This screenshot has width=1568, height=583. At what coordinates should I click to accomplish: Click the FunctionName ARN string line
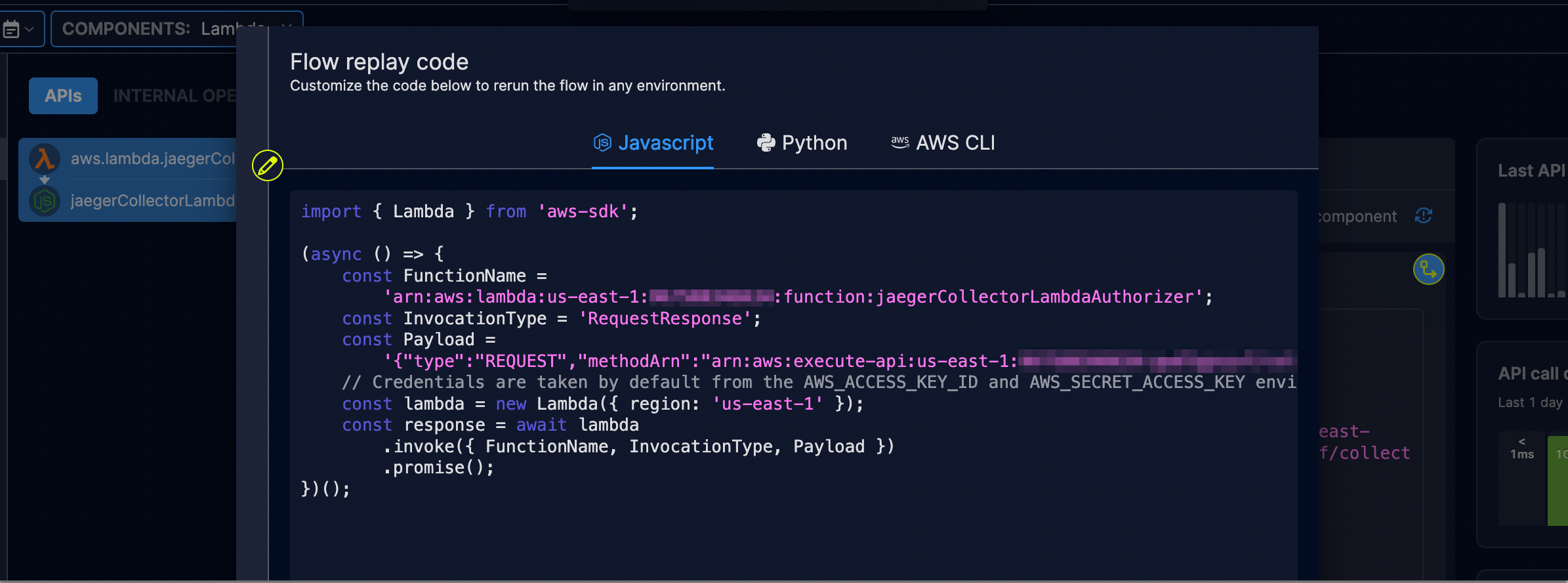tap(798, 297)
